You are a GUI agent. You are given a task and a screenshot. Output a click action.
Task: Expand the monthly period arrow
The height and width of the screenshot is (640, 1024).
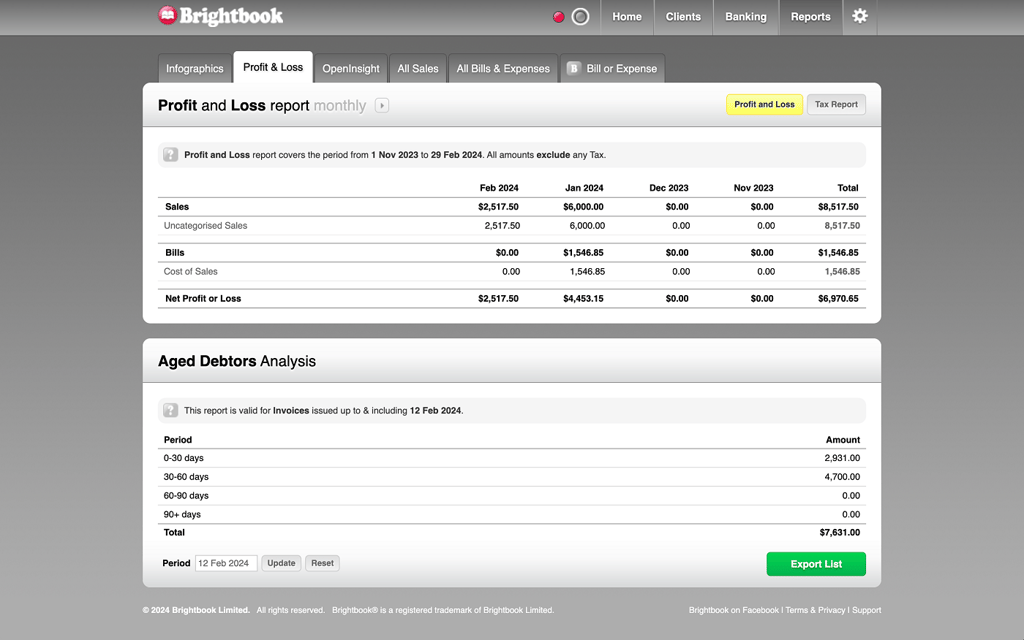(x=382, y=105)
